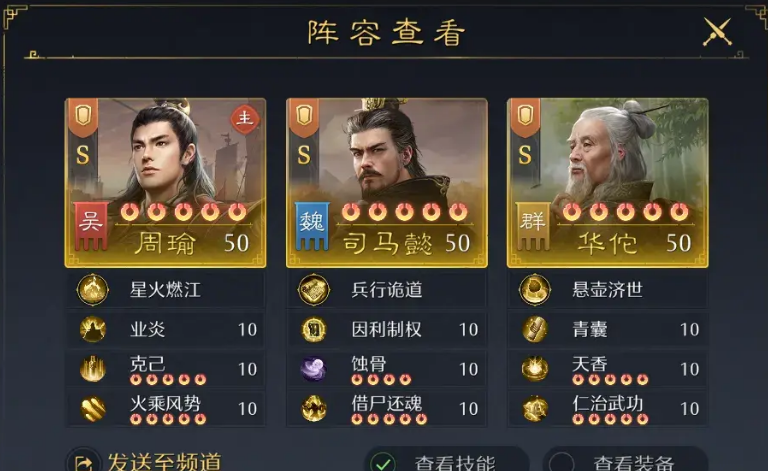Select the 业炎 flame skill icon

(x=93, y=329)
